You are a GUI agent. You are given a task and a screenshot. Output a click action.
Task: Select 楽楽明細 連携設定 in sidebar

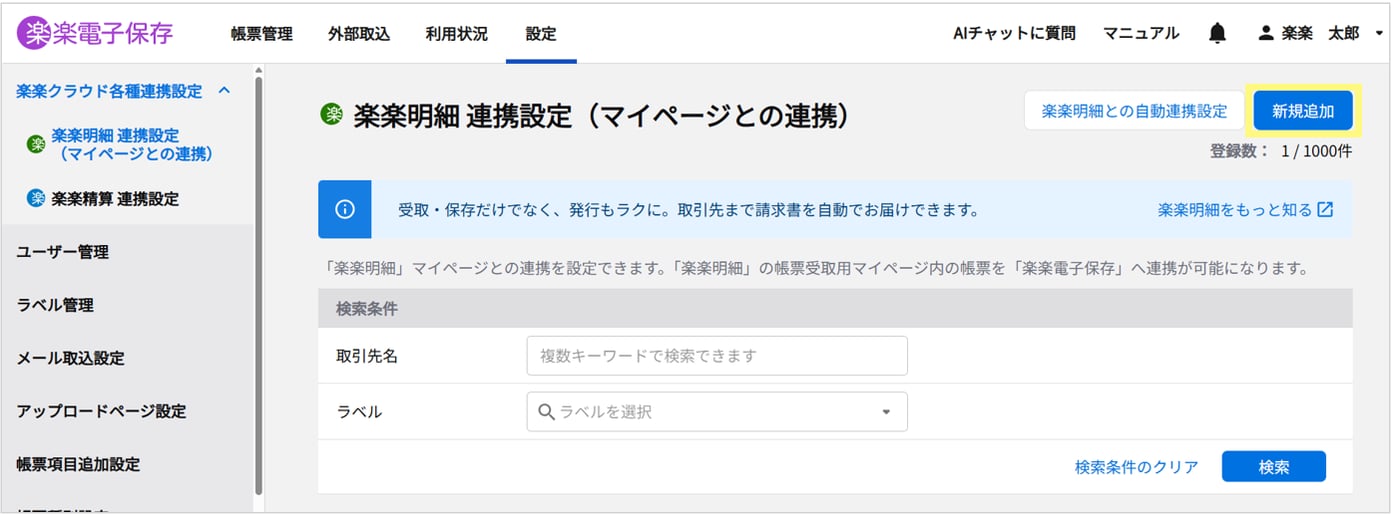(132, 144)
